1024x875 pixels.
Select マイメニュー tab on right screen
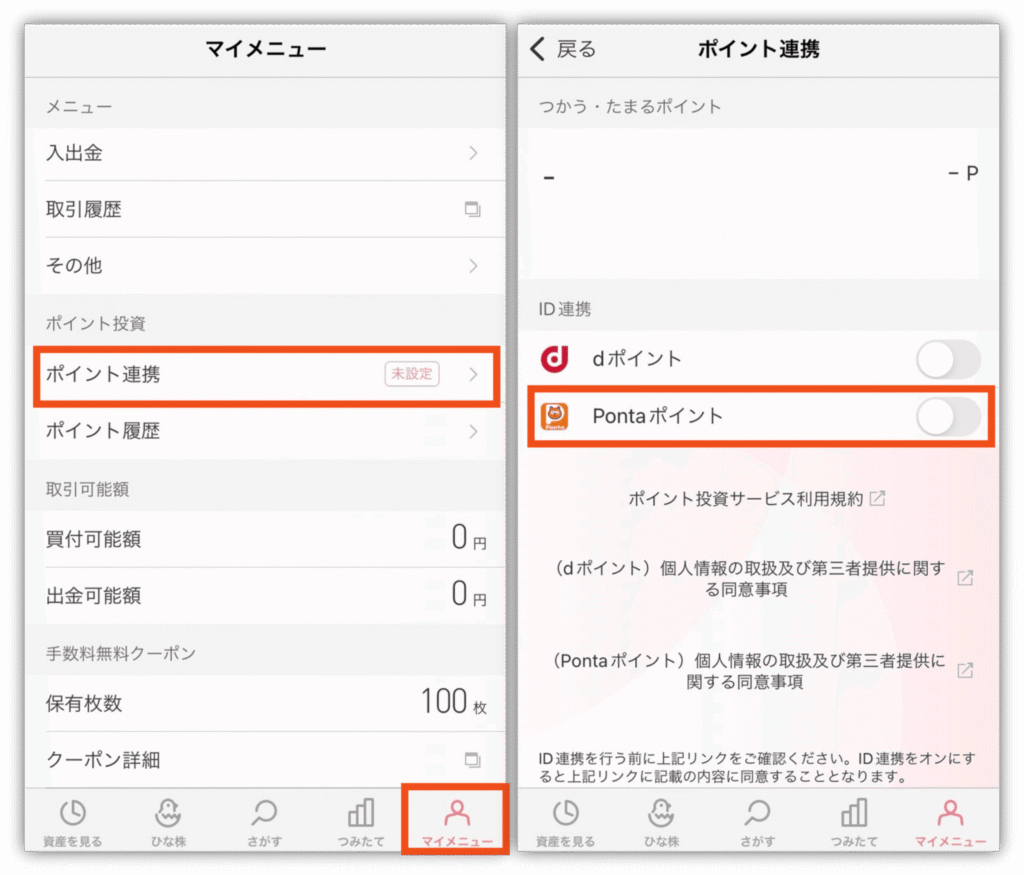[x=950, y=821]
